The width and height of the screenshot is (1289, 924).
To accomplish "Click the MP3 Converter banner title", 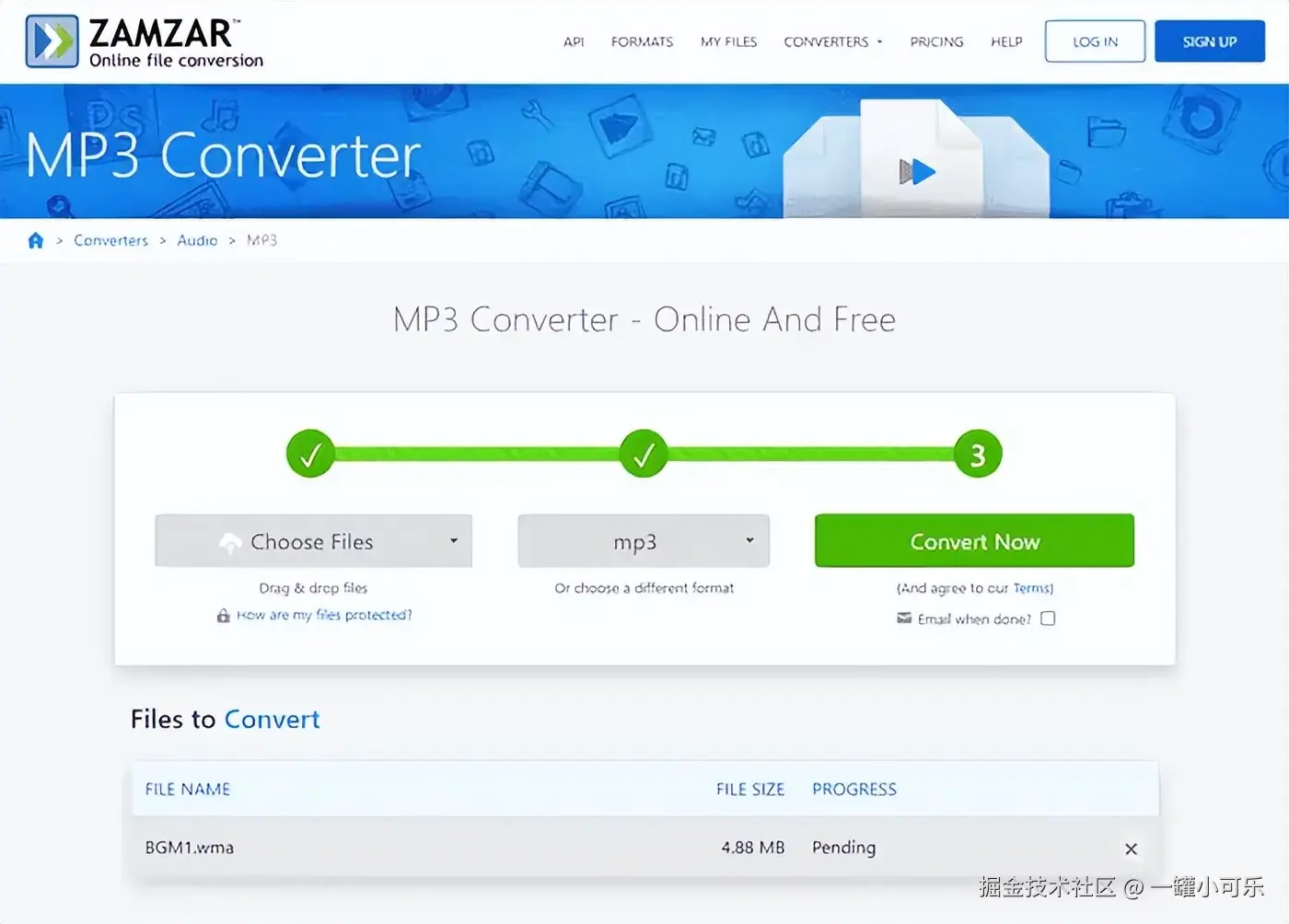I will (223, 156).
